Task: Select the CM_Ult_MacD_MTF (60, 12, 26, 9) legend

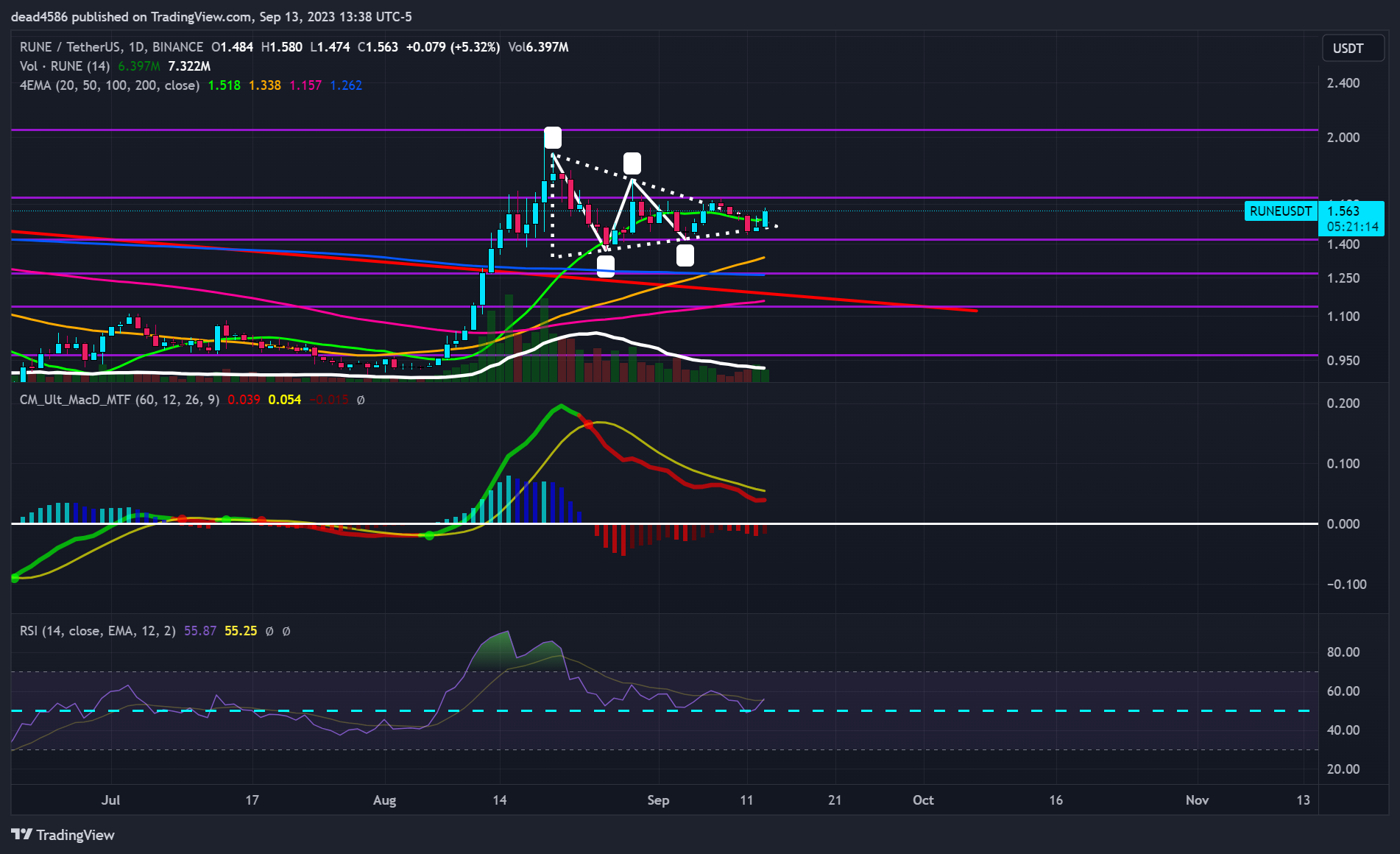Action: [x=119, y=400]
